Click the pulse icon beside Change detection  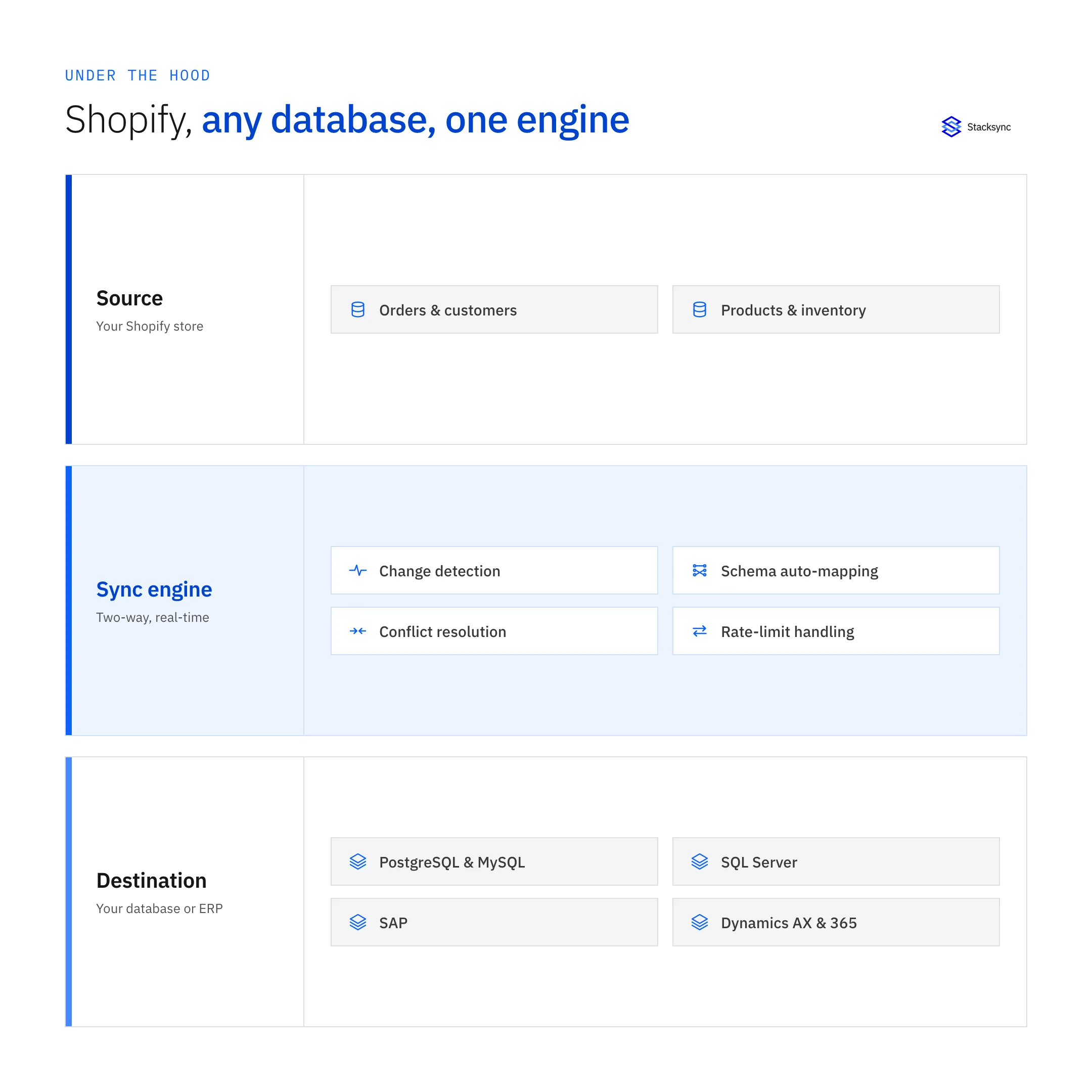358,570
